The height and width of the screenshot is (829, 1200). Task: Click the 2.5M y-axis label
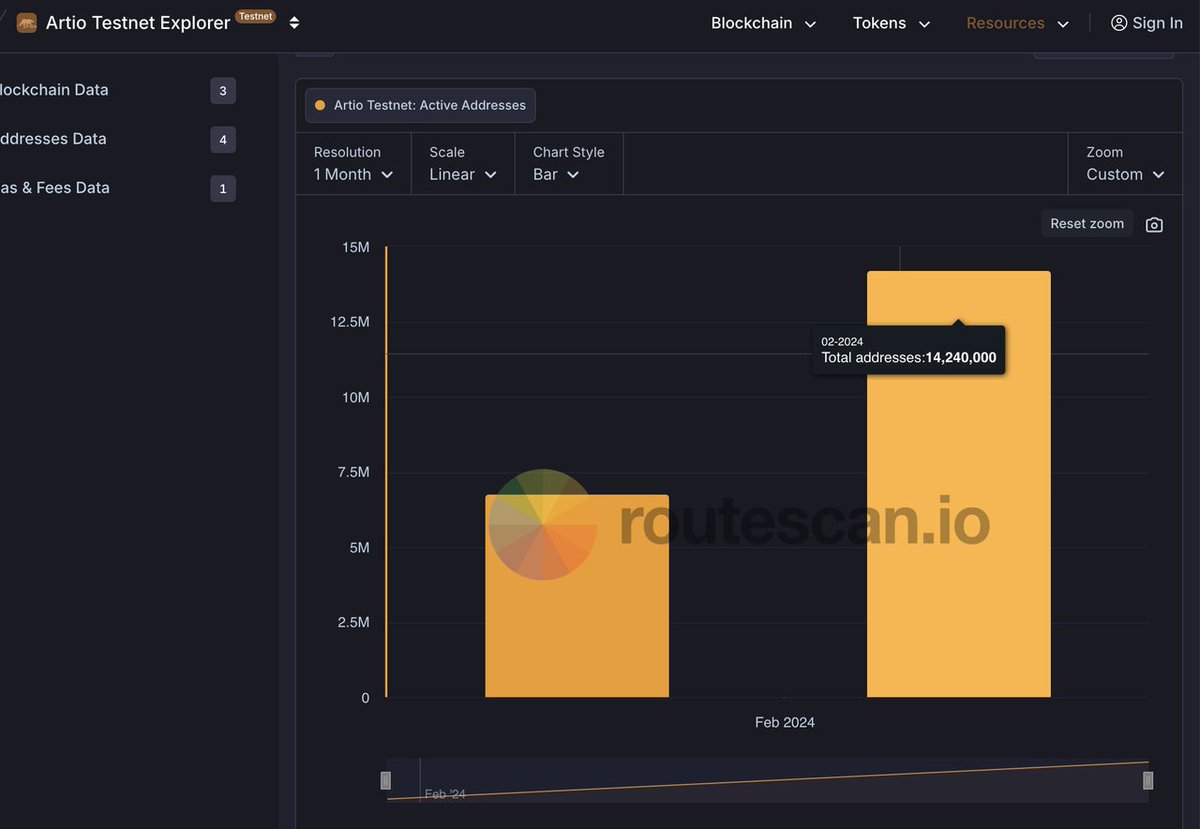coord(353,622)
